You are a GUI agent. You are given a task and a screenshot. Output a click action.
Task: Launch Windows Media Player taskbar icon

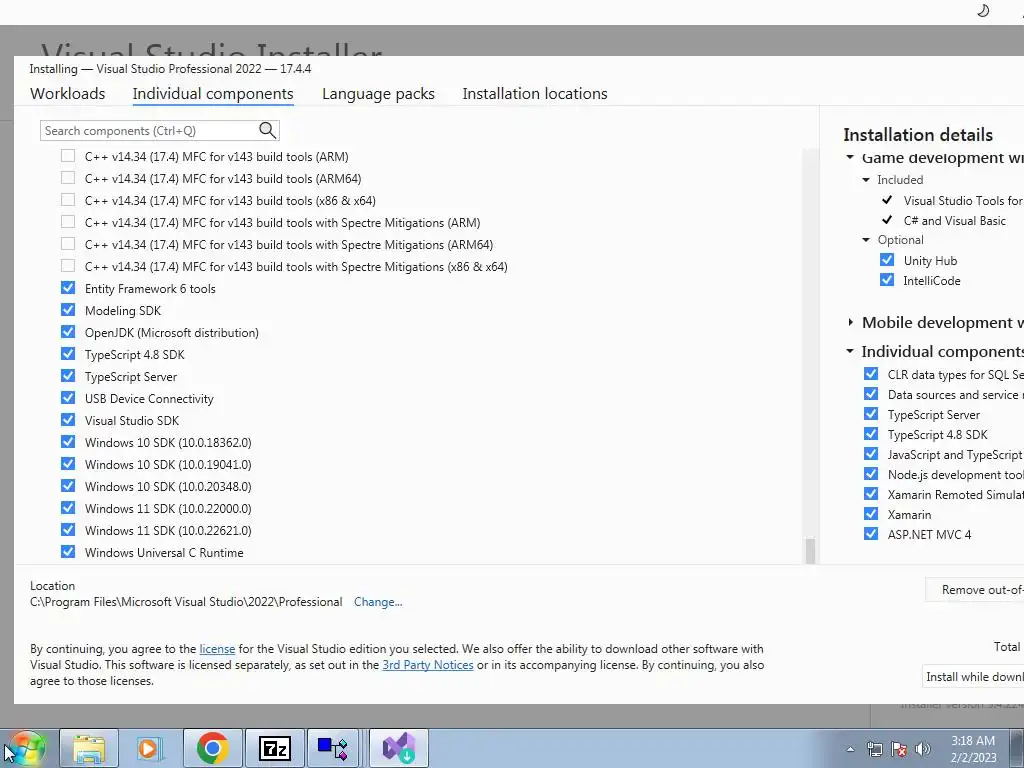coord(148,748)
